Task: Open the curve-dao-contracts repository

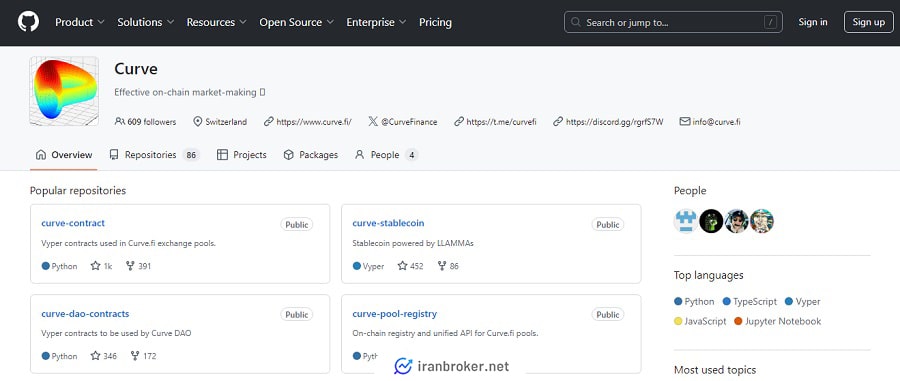Action: pyautogui.click(x=85, y=313)
